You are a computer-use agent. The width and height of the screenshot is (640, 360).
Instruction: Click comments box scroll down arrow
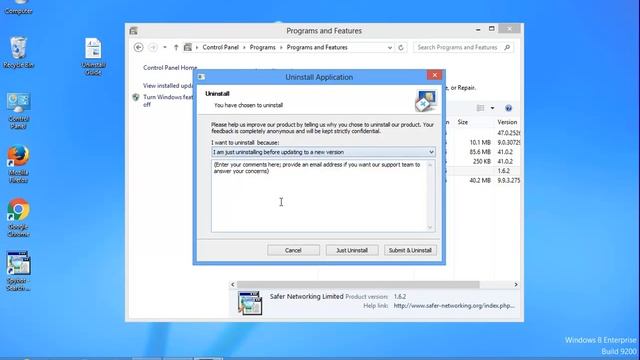click(x=430, y=228)
